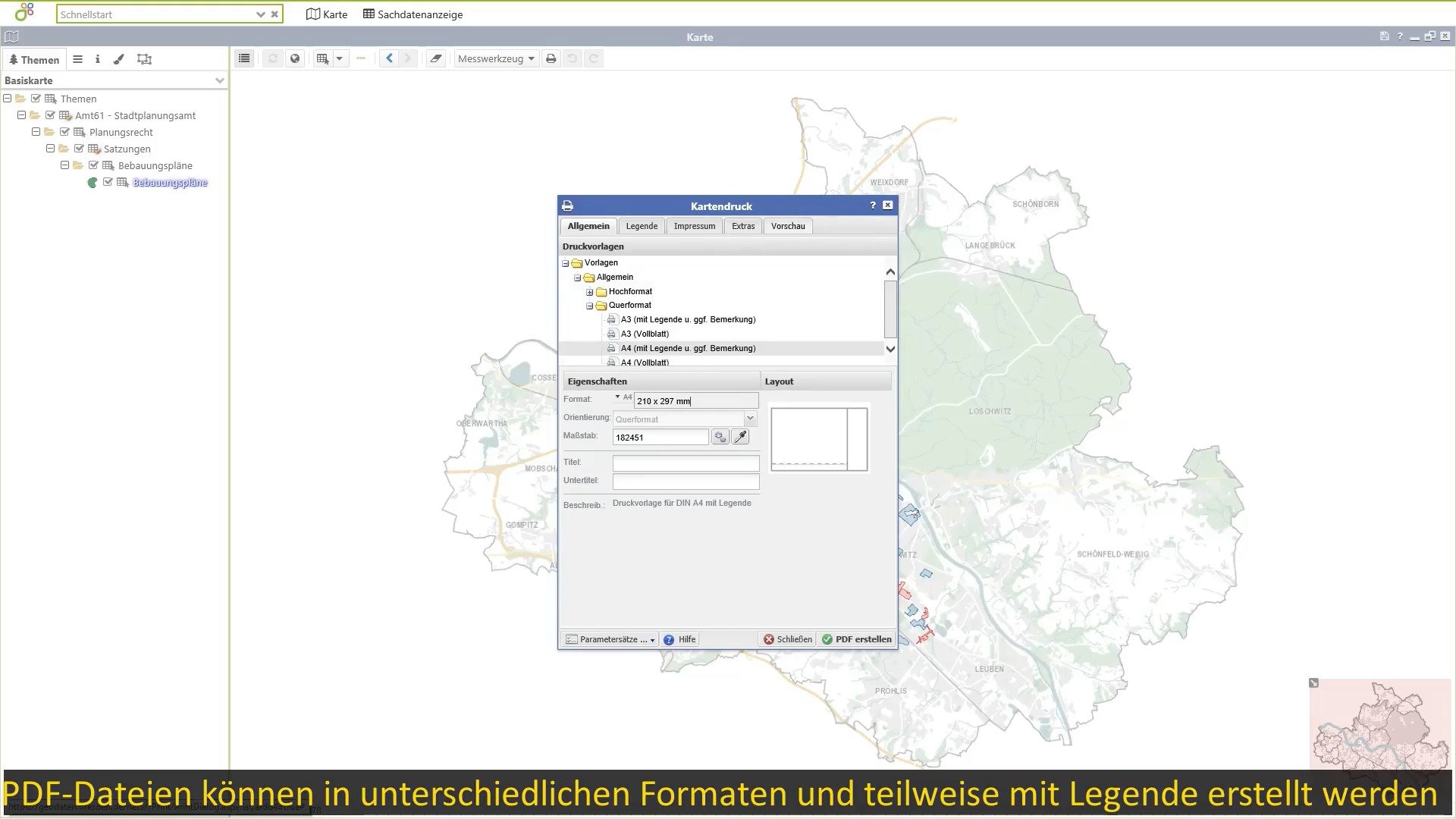Click the info icon beside Themen tab

(x=97, y=59)
